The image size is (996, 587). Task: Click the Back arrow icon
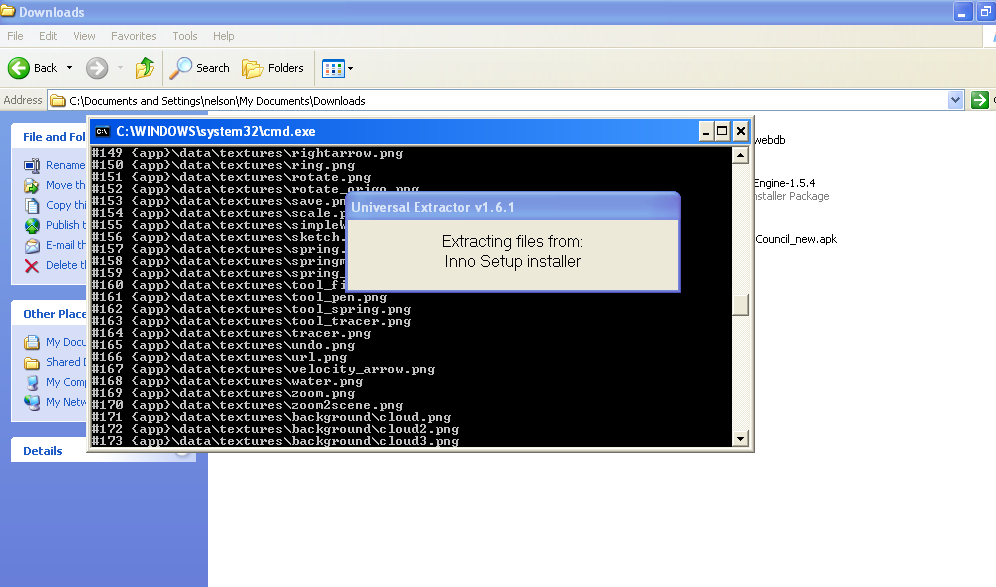18,68
